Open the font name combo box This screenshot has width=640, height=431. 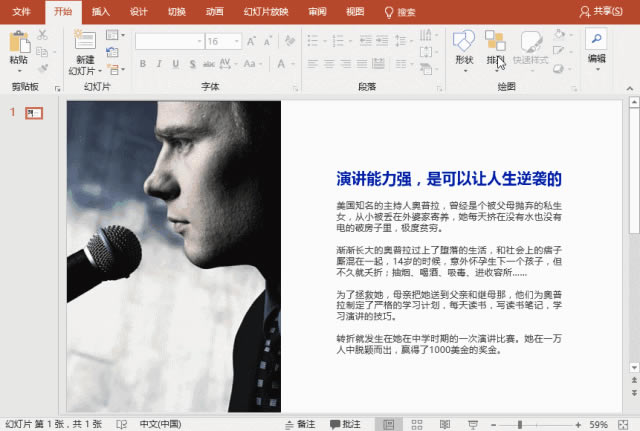169,41
